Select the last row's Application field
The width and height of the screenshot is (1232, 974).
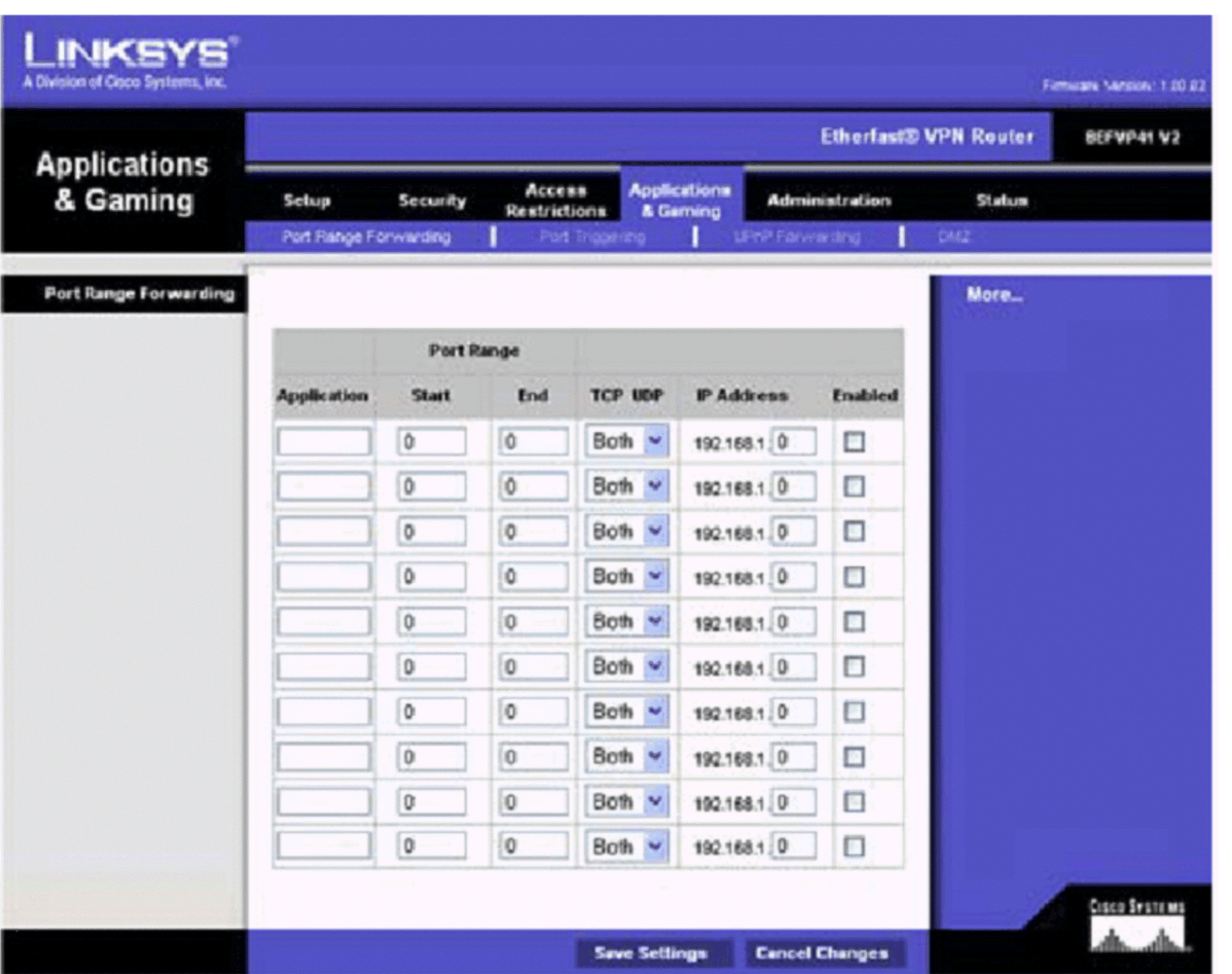pos(324,847)
